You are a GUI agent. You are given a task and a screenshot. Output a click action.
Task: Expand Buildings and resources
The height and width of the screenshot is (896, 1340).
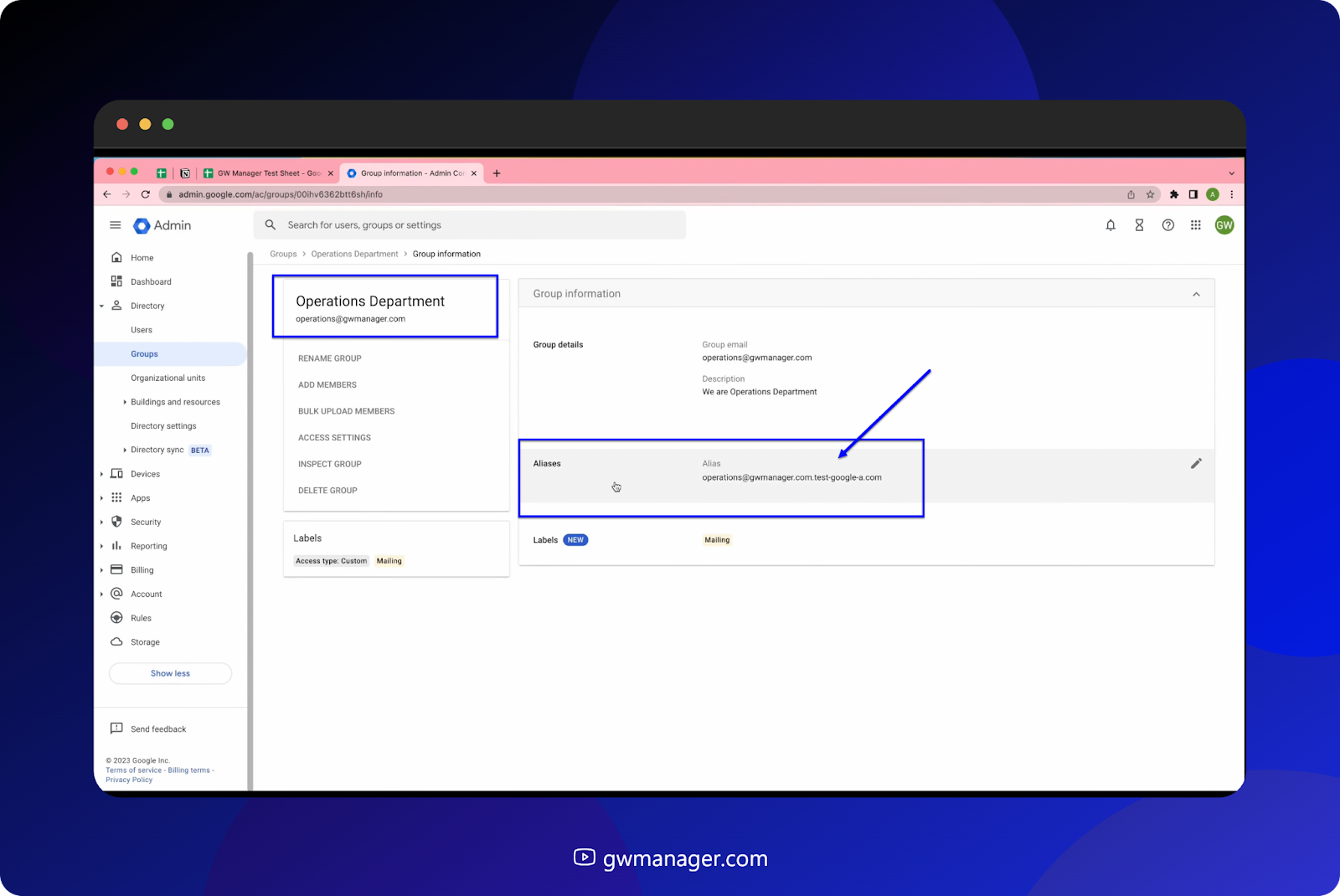125,402
